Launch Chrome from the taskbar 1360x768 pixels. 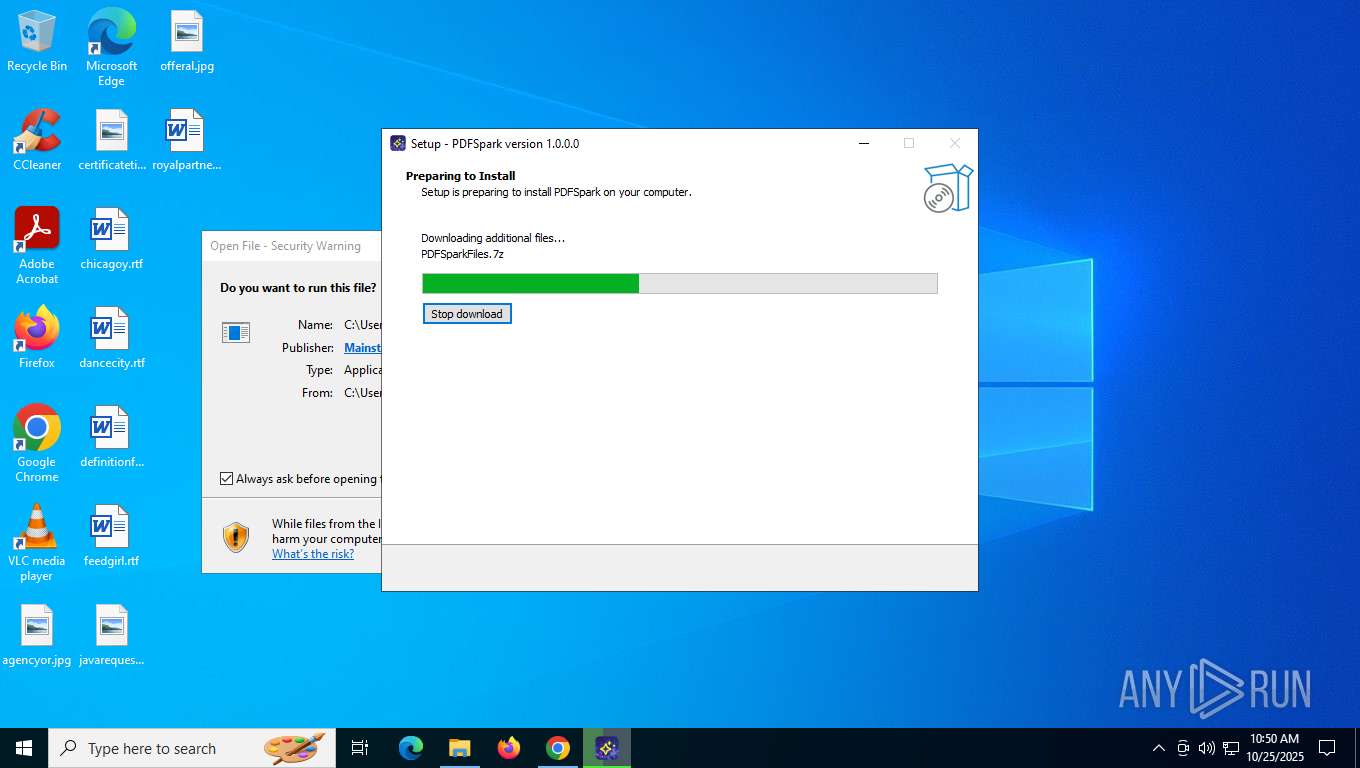(x=558, y=748)
